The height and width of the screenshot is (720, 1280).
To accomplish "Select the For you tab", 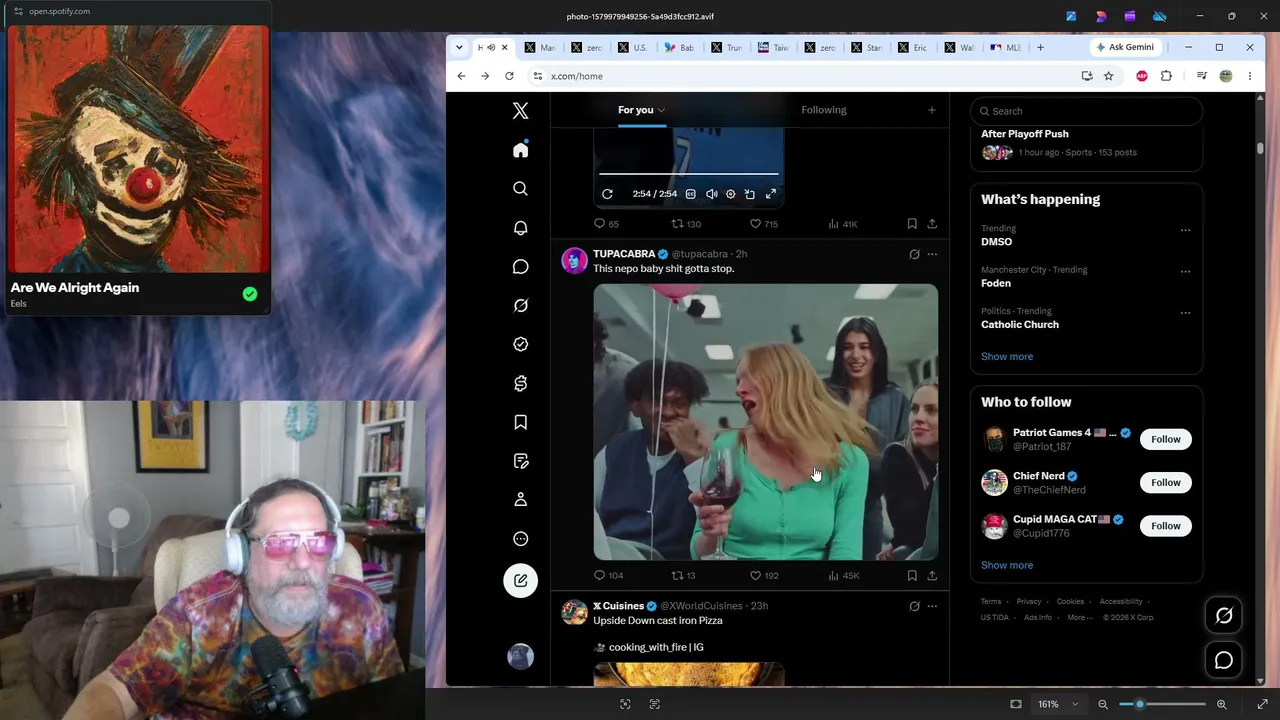I will click(641, 110).
